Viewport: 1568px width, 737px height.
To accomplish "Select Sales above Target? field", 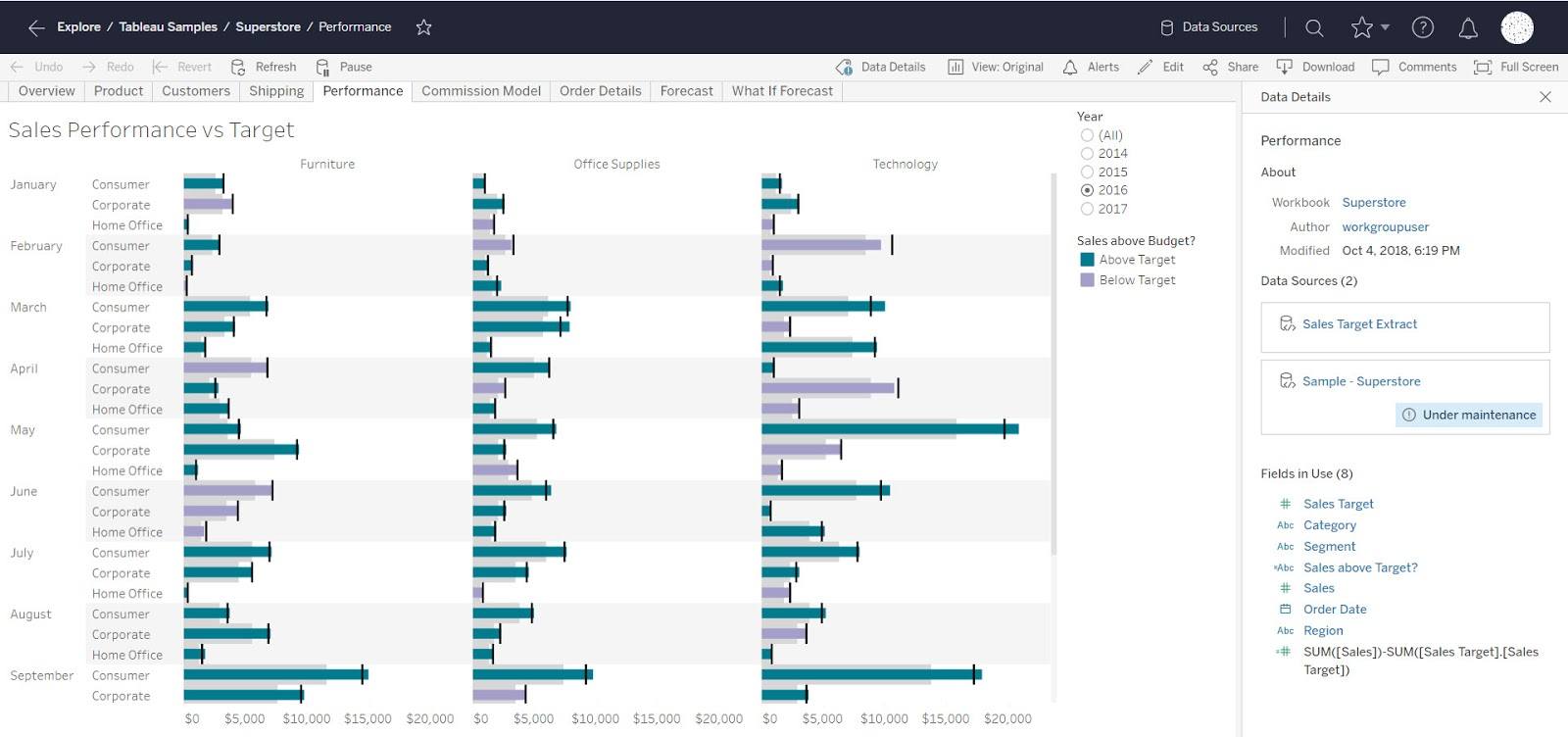I will point(1360,567).
